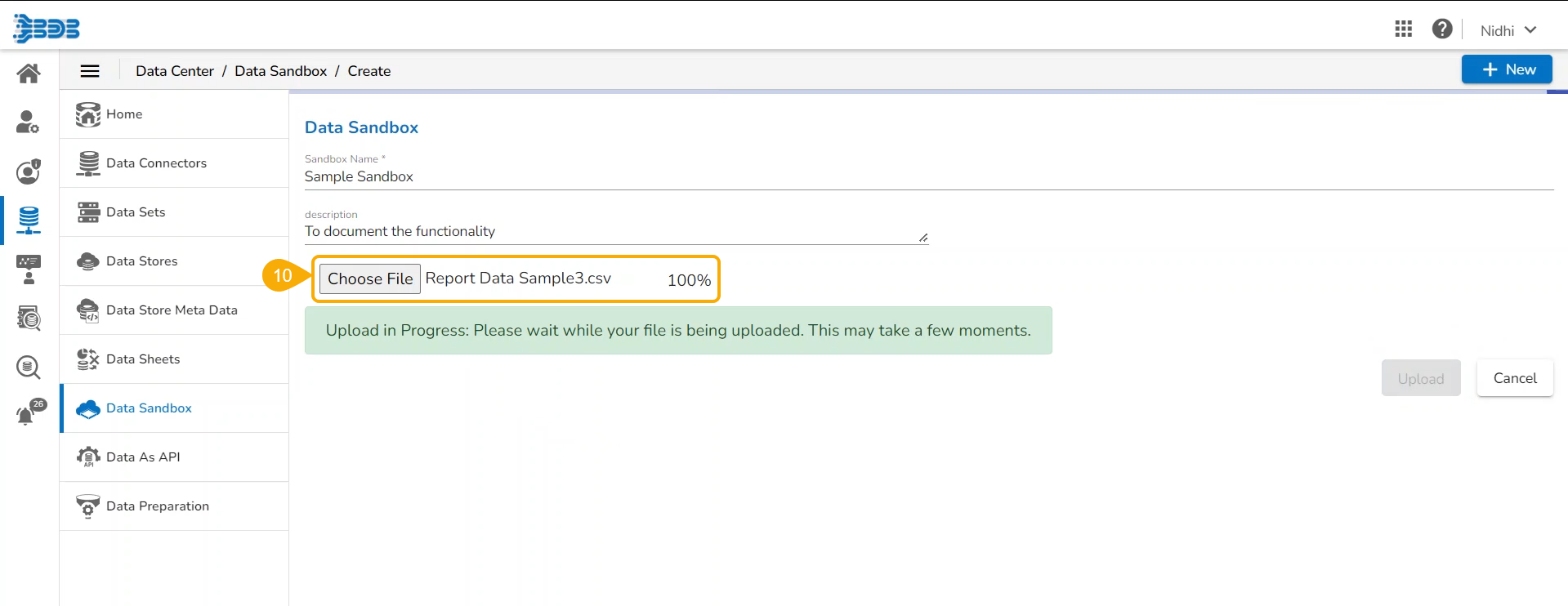
Task: Select Data Sets menu item
Action: coord(136,212)
